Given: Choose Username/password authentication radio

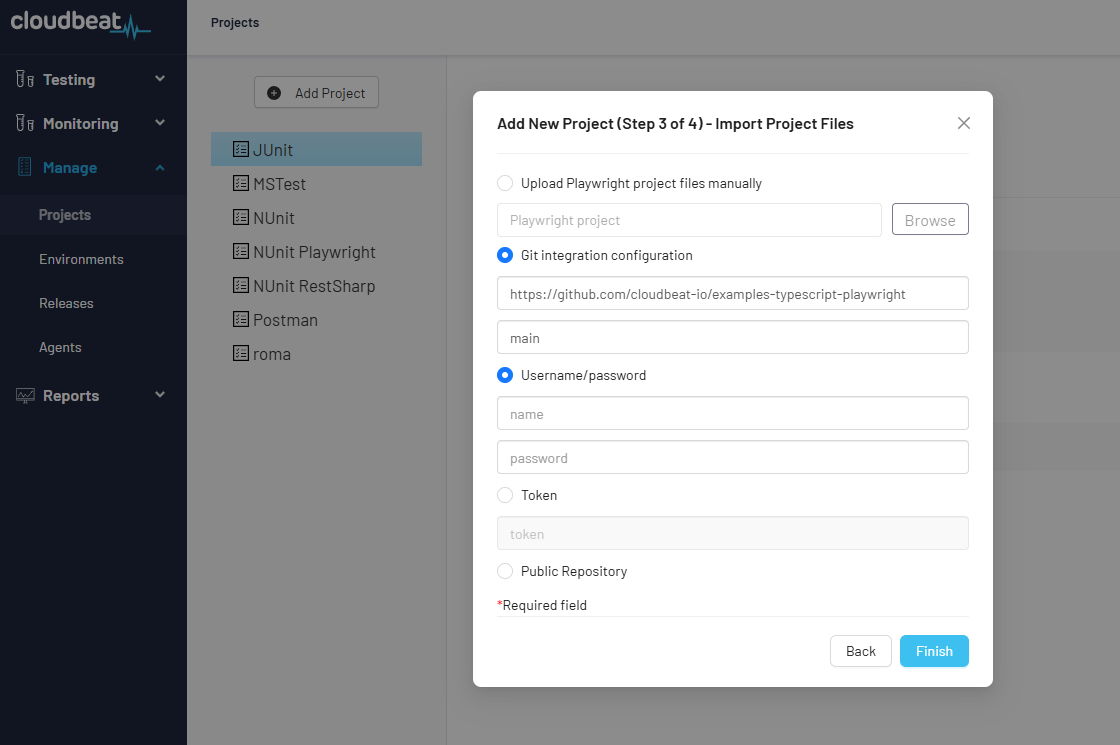Looking at the screenshot, I should point(505,375).
